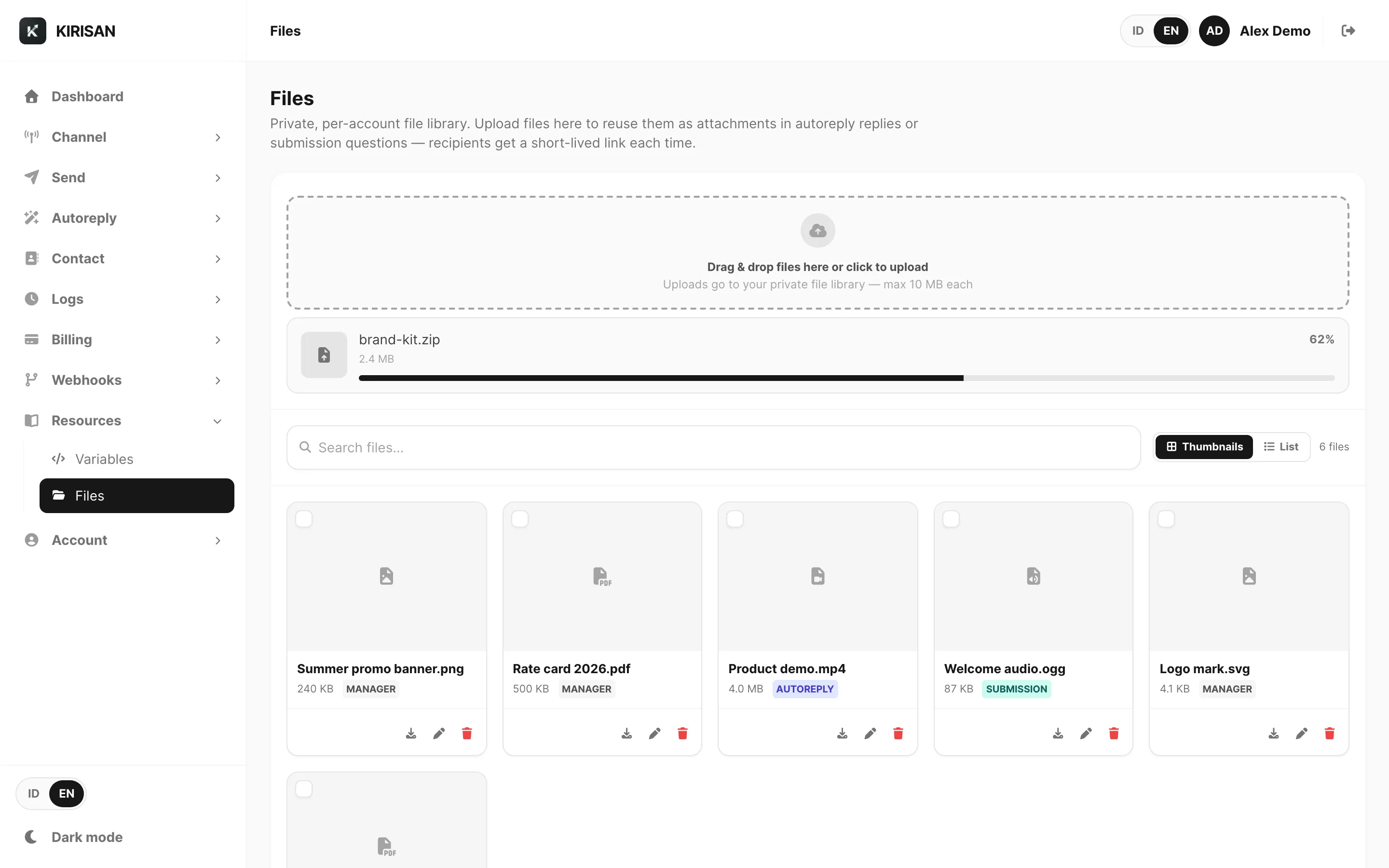Click the brand-kit.zip file upload icon
This screenshot has height=868, width=1389.
click(x=324, y=355)
